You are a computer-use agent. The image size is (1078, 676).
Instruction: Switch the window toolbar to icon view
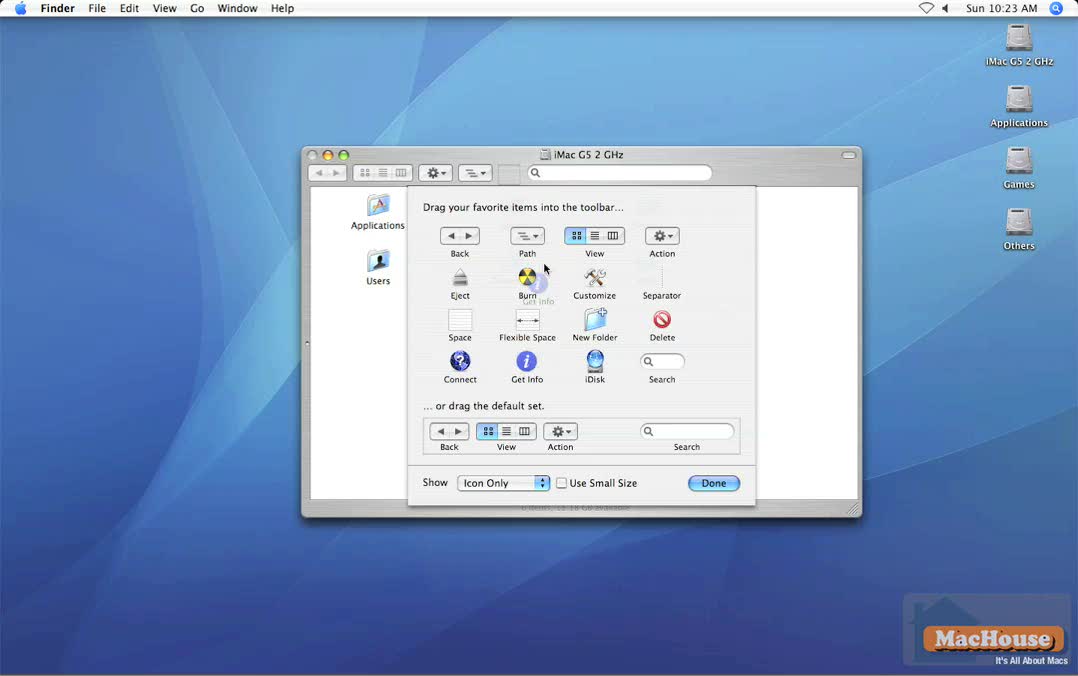(x=364, y=173)
